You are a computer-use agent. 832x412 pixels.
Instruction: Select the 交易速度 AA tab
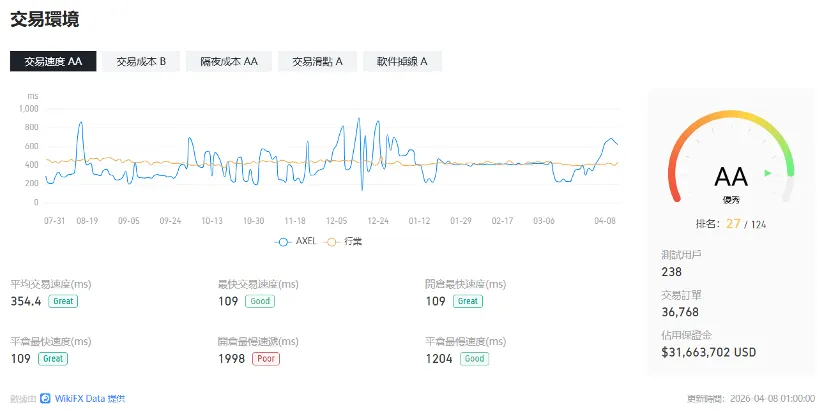[x=53, y=62]
